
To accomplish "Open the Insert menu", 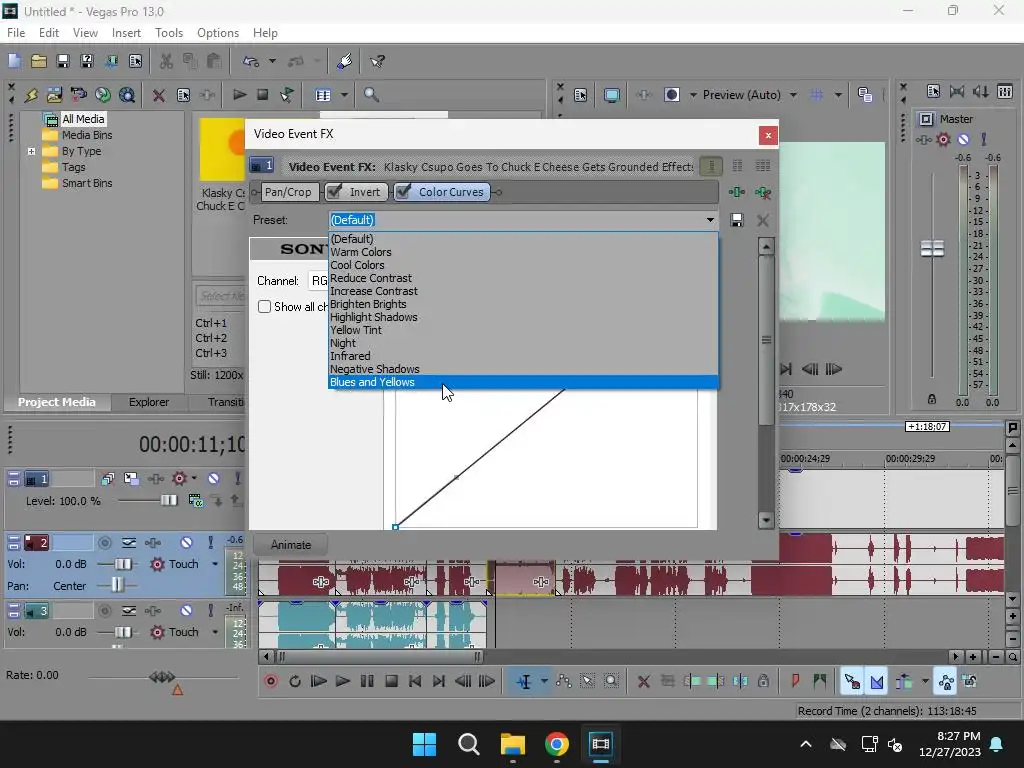I will pyautogui.click(x=126, y=33).
